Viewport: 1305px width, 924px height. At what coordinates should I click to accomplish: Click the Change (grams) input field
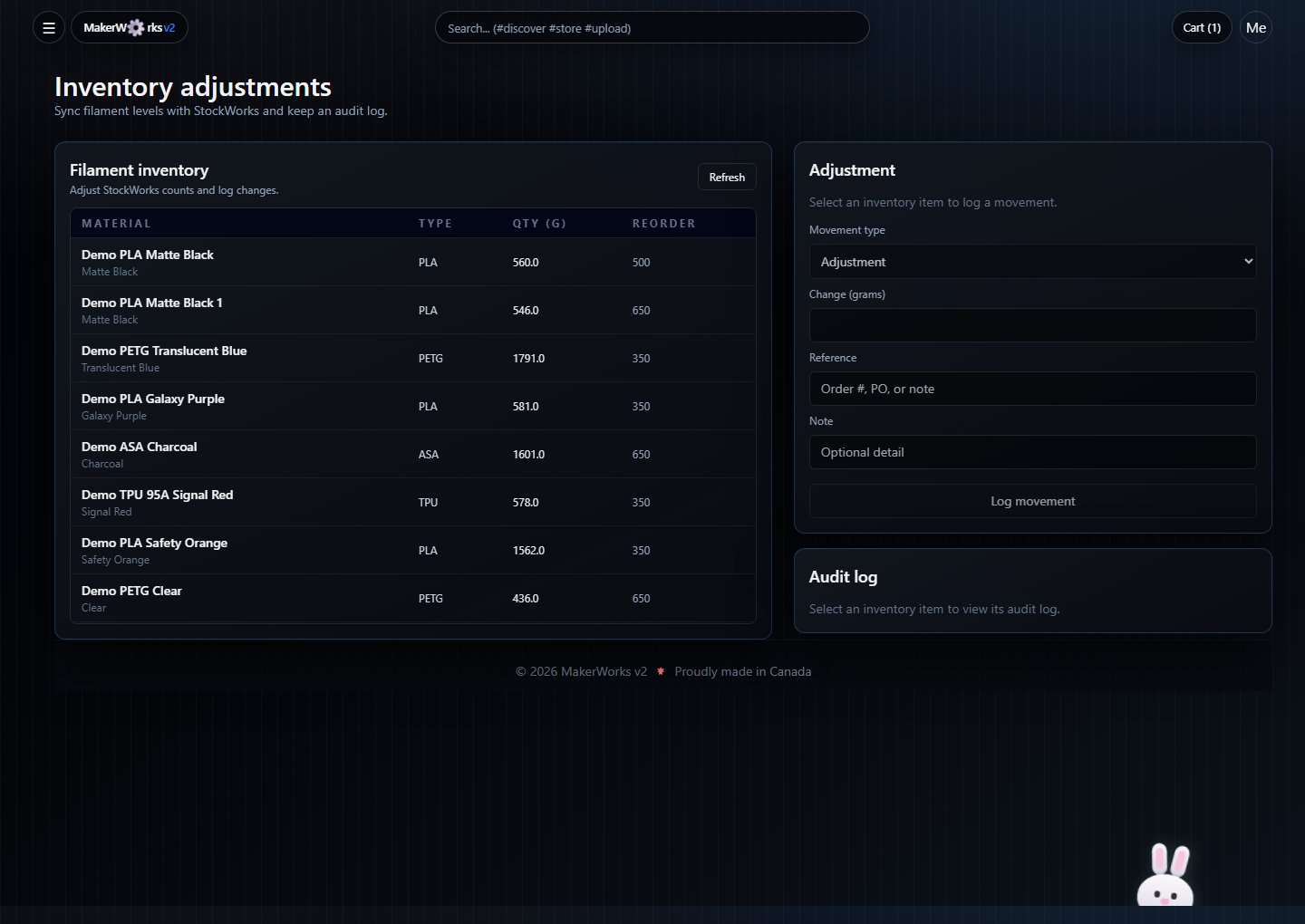tap(1033, 325)
